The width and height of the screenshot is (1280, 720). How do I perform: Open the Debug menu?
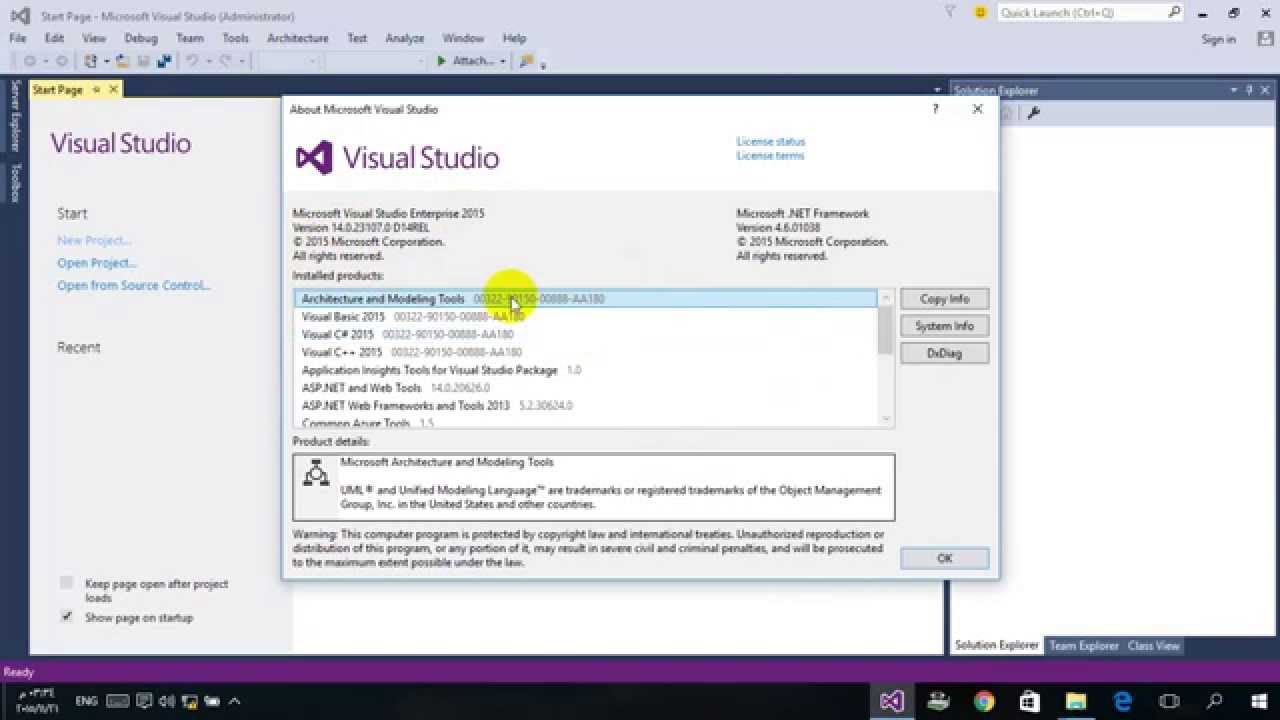tap(141, 38)
